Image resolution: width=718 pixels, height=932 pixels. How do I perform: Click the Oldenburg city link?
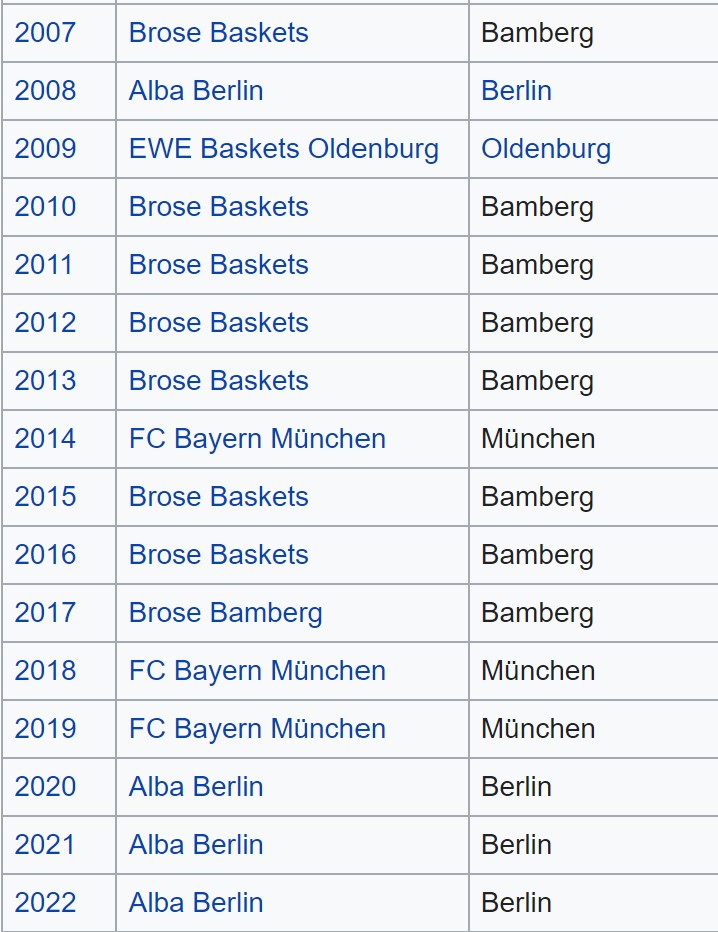[546, 149]
